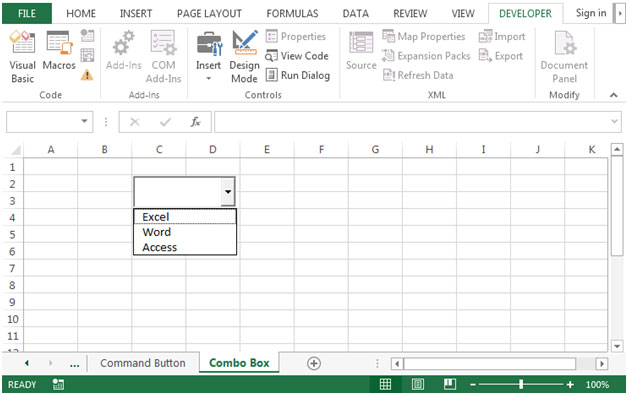The width and height of the screenshot is (628, 395).
Task: Open the Visual Basic editor
Action: click(22, 56)
